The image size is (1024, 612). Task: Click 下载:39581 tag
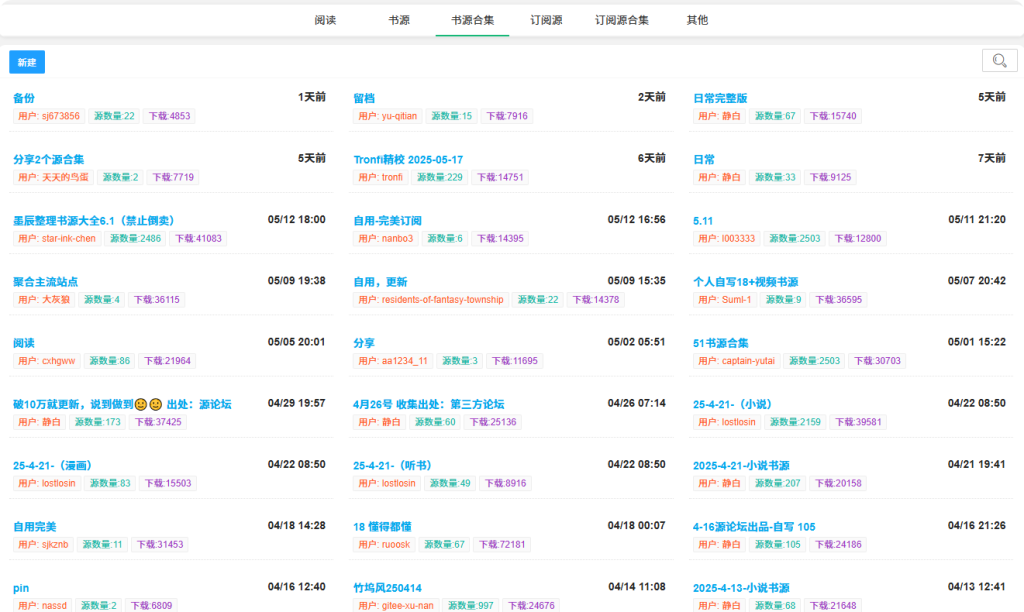click(x=859, y=422)
